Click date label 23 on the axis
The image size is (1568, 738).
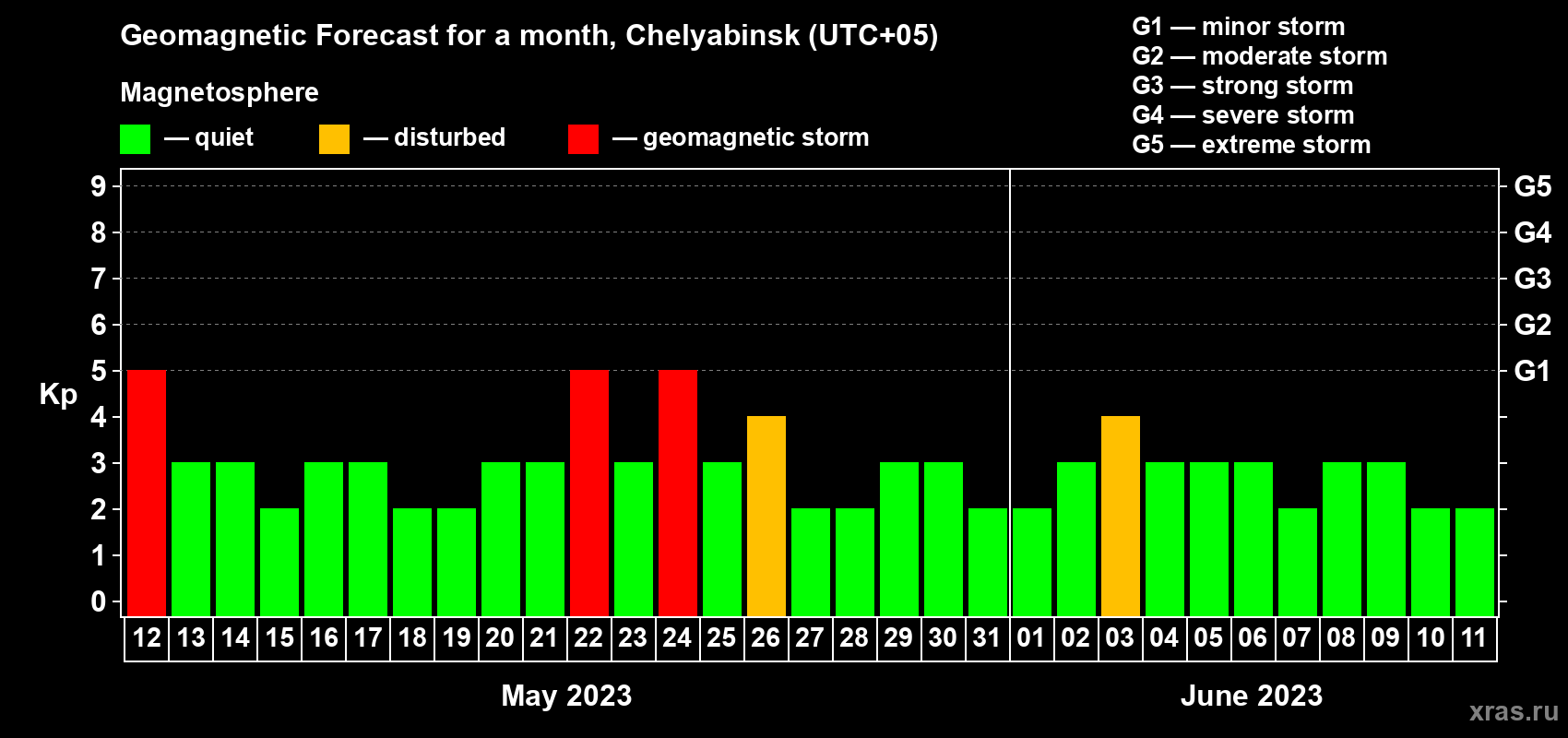tap(634, 637)
